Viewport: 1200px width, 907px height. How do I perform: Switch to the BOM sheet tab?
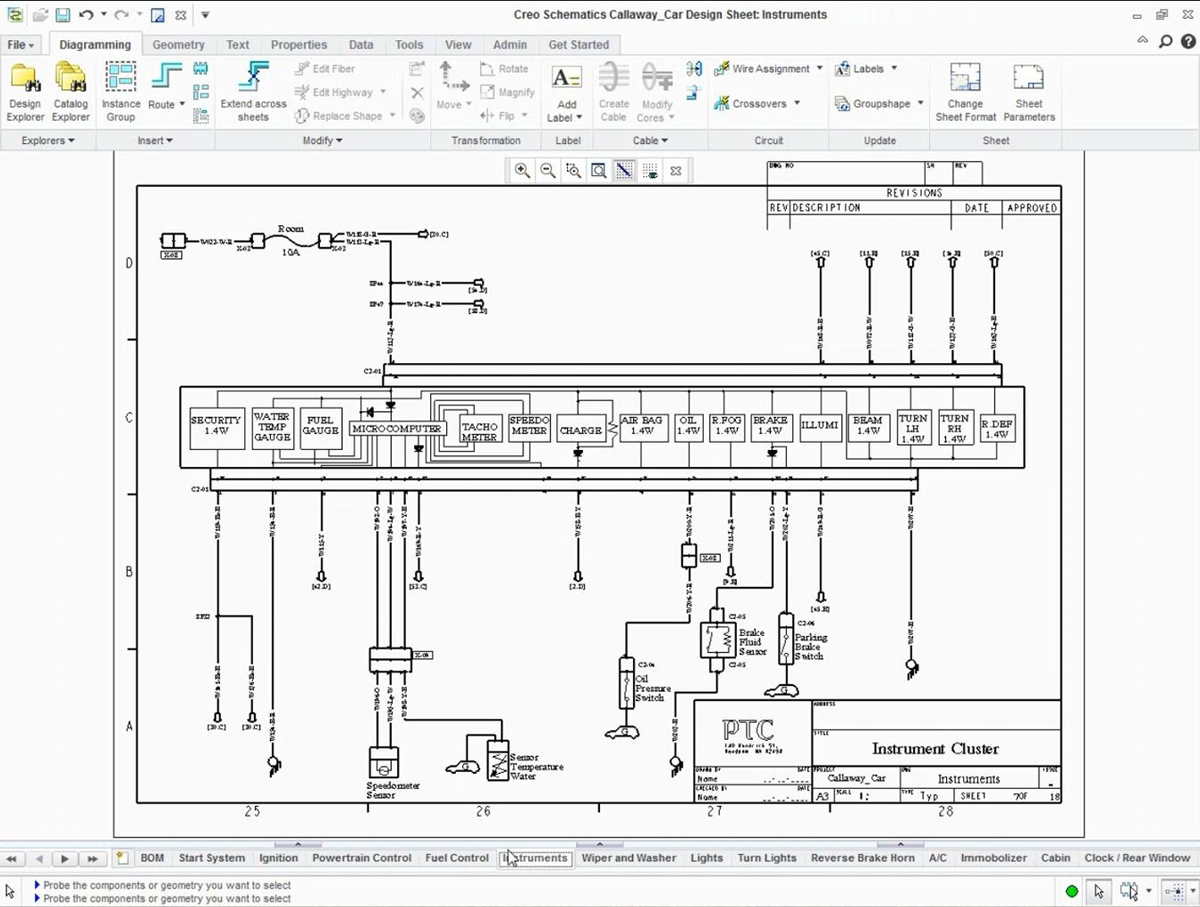[x=152, y=858]
